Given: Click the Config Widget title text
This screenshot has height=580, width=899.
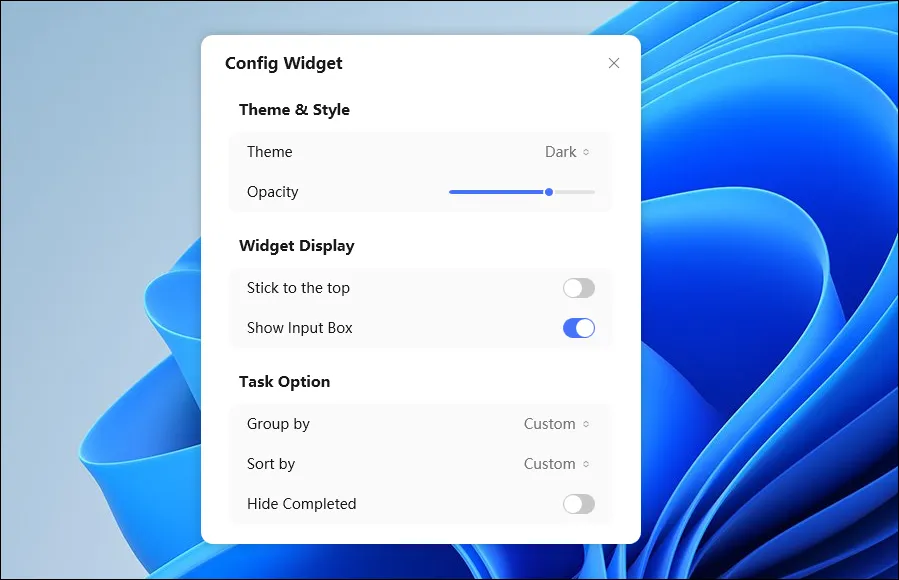Looking at the screenshot, I should 283,63.
